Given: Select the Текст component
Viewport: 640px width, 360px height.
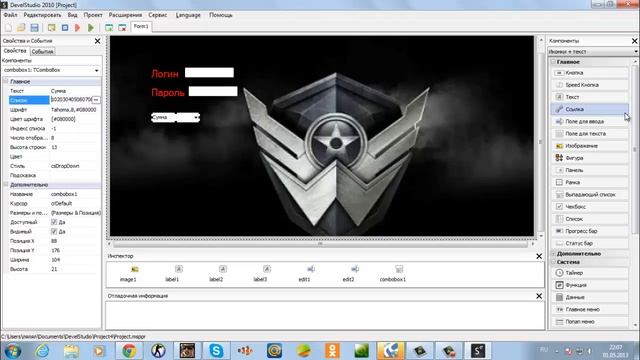Looking at the screenshot, I should [x=590, y=97].
